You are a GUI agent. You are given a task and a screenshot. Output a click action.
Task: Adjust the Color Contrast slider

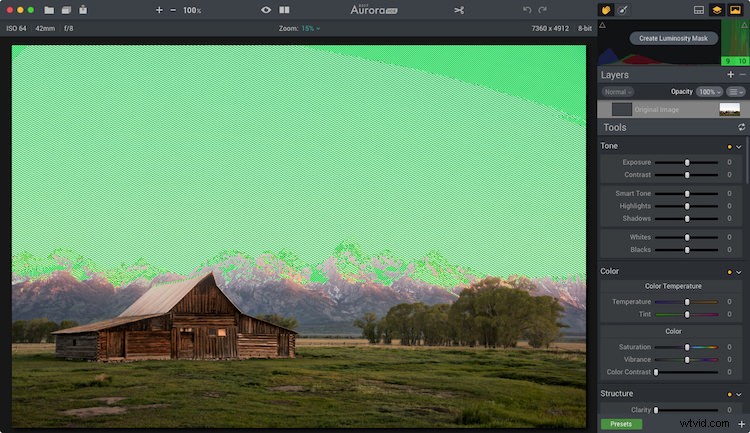686,372
